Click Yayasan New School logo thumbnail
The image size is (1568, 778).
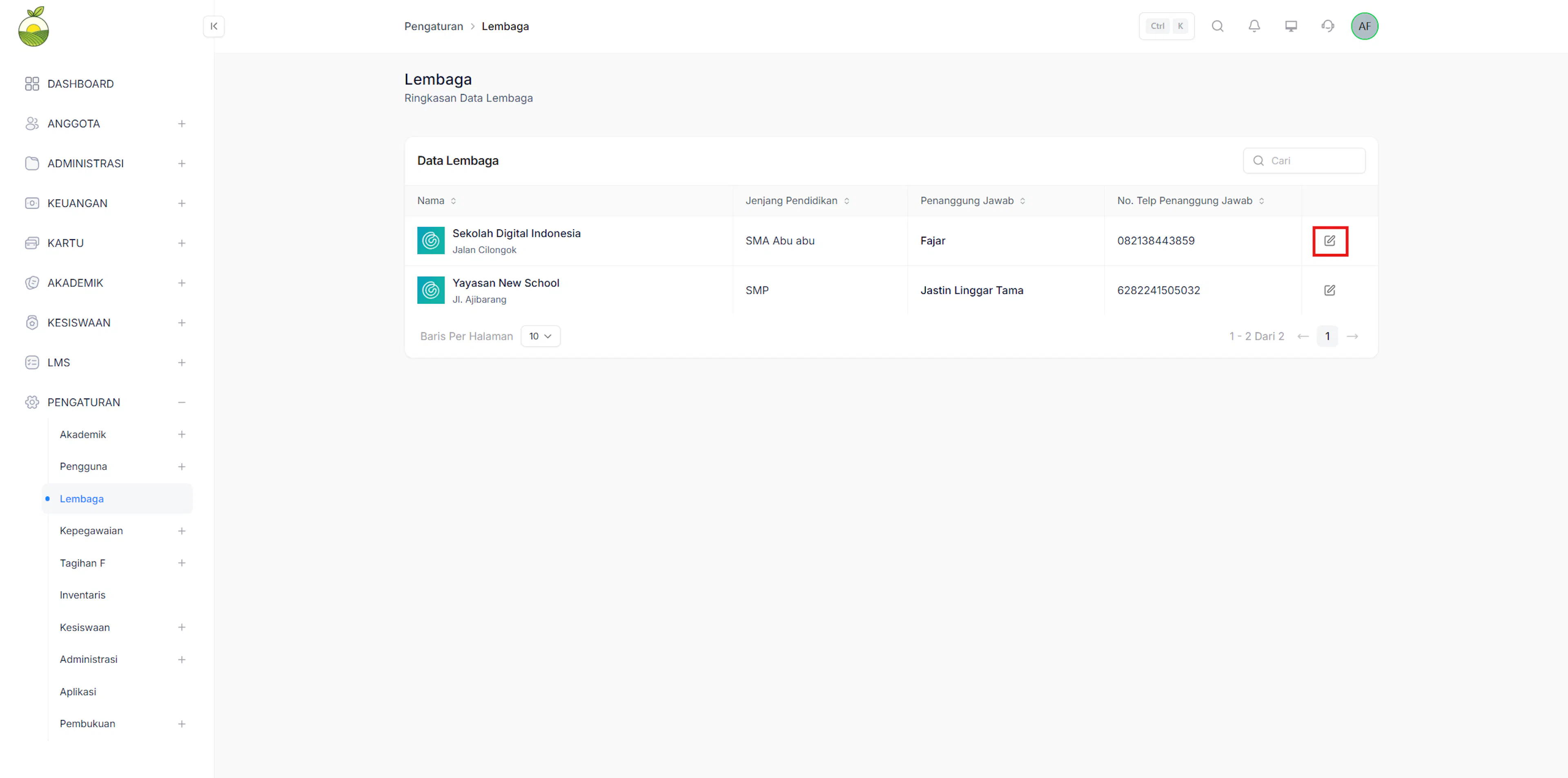[x=431, y=290]
